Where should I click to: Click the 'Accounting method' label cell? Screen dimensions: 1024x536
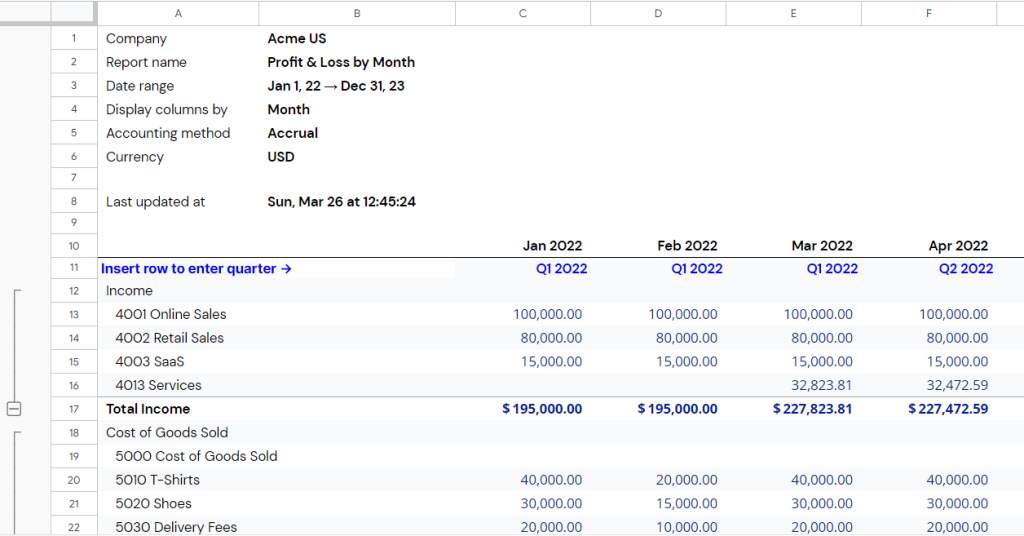(178, 133)
